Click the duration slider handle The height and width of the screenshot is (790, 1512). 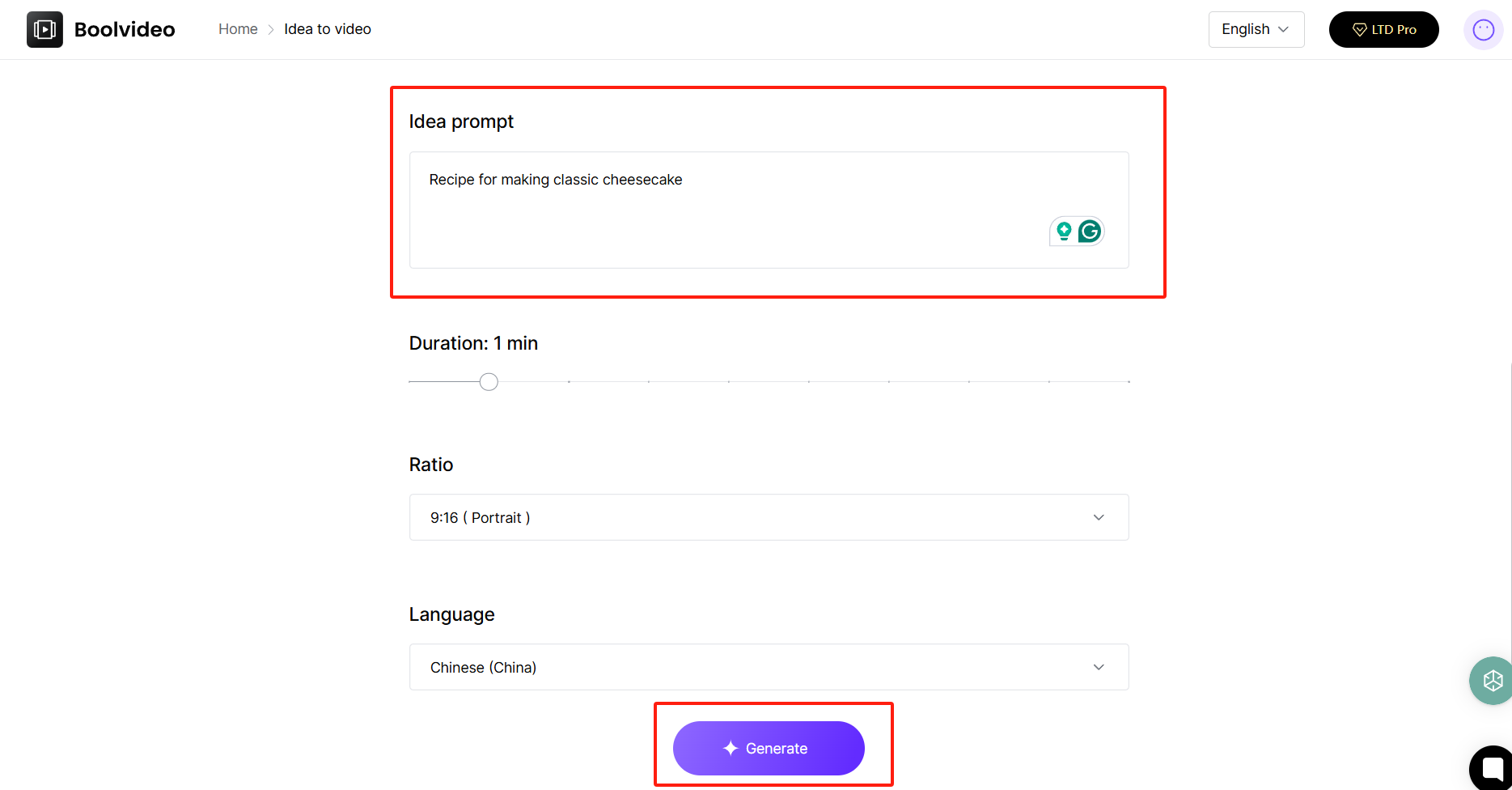pos(489,381)
